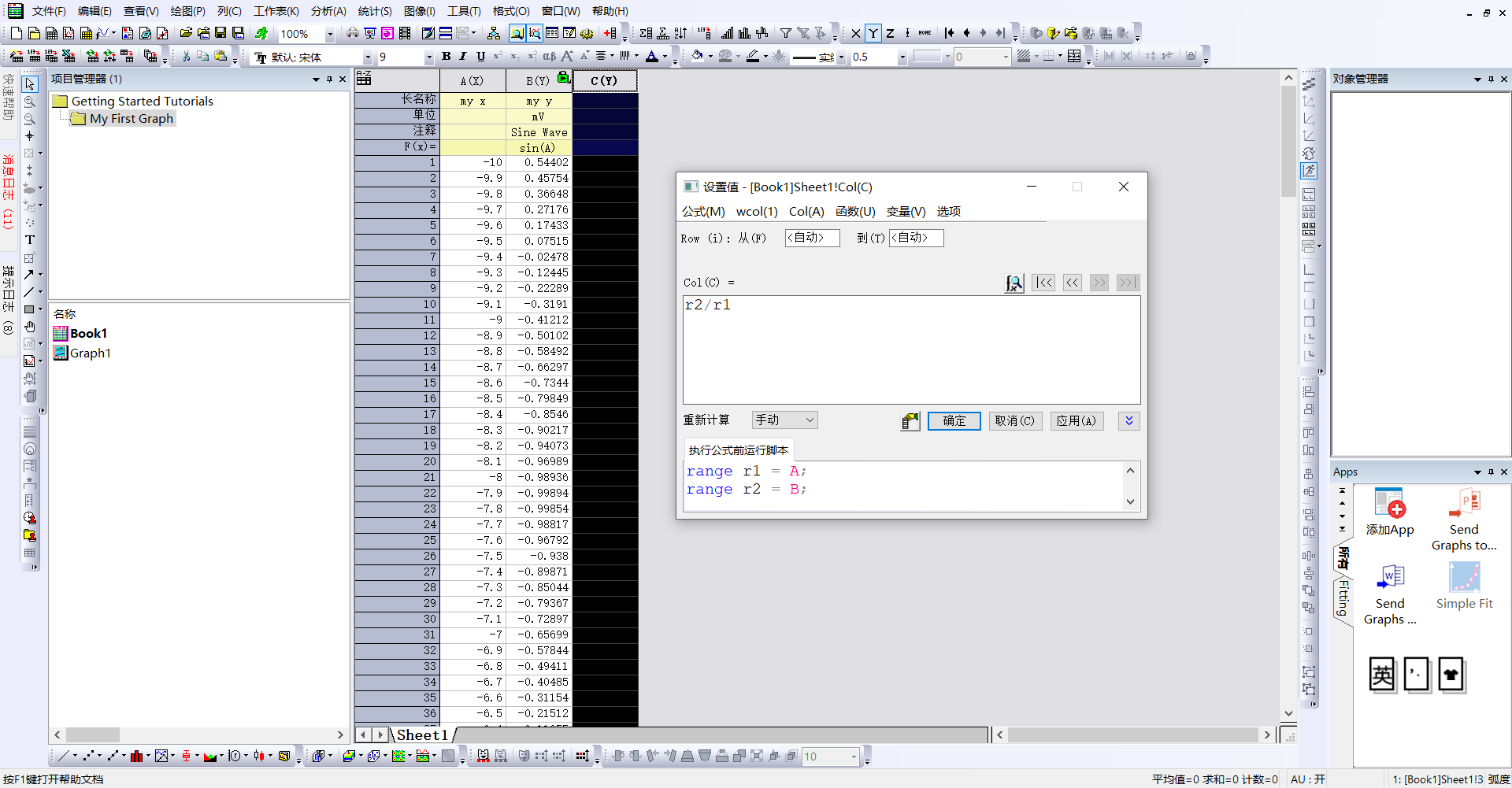Screen dimensions: 1512x788
Task: Open the Simple Fit app
Action: coord(1464,586)
